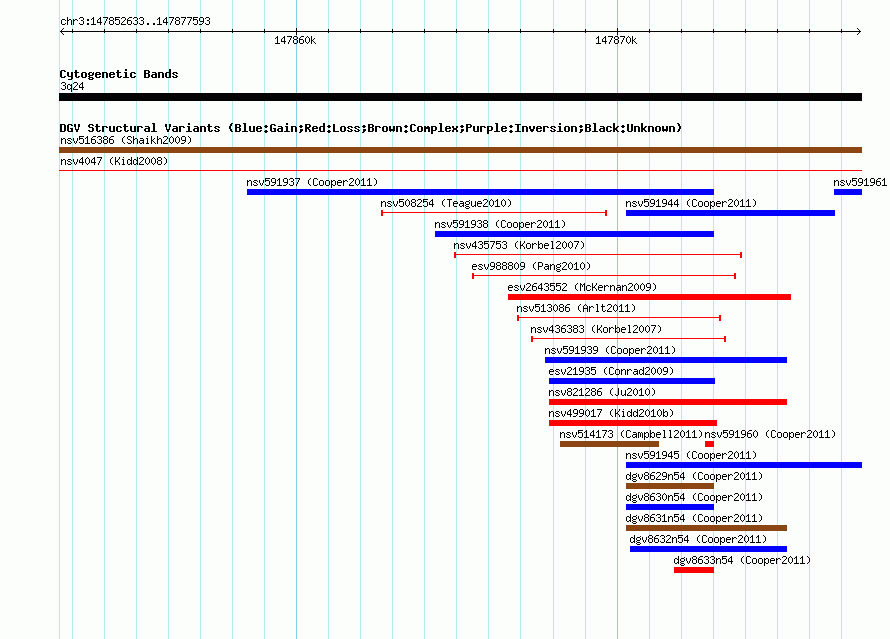Open dgv8633n54 (Cooper2011) label
The image size is (890, 639).
tap(742, 560)
